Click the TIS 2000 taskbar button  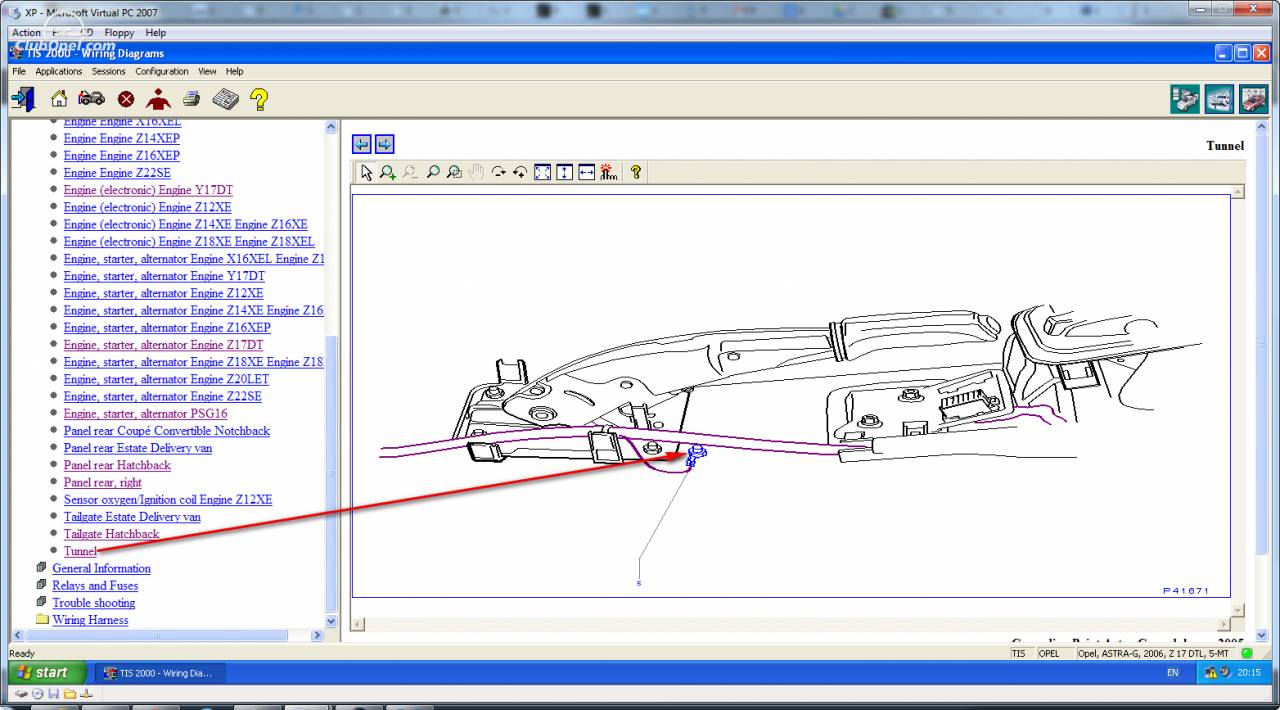click(x=161, y=673)
